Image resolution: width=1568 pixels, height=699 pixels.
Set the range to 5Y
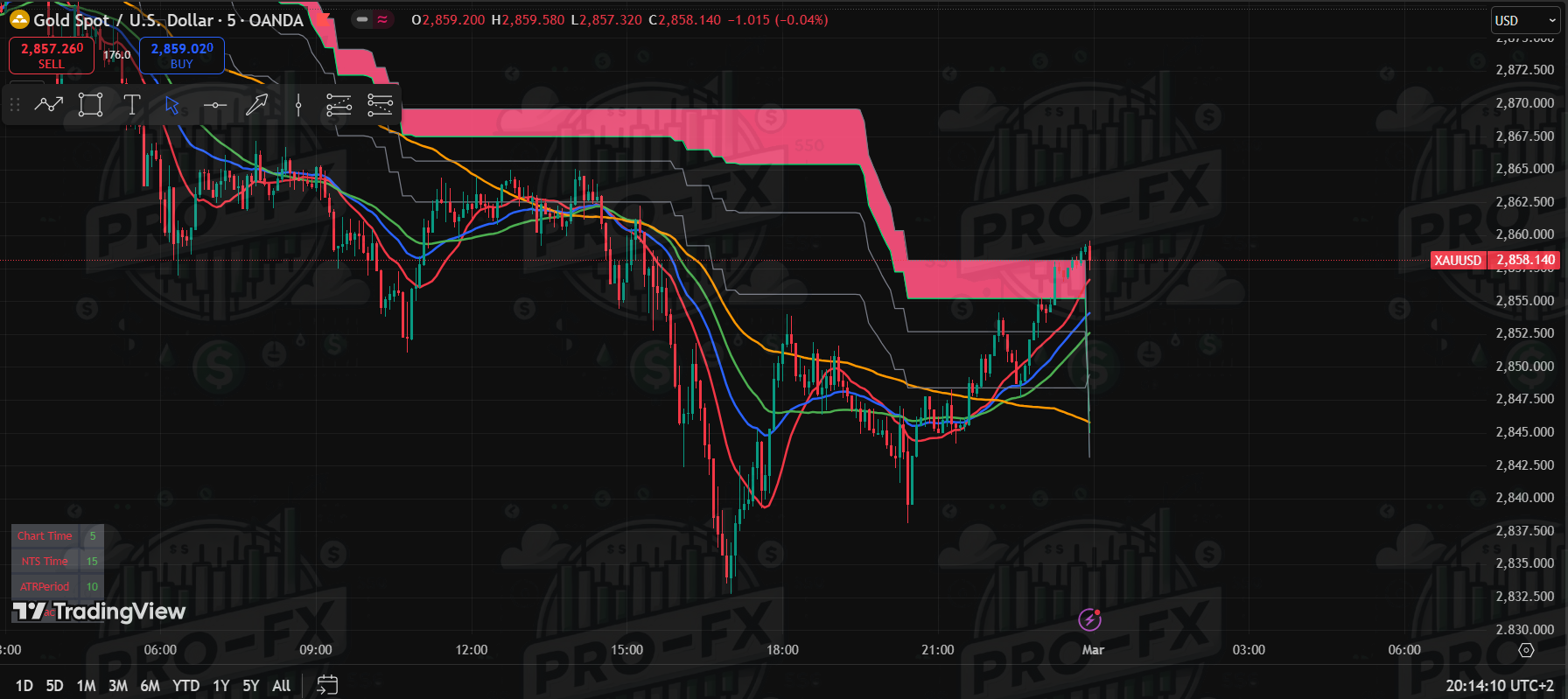point(251,686)
